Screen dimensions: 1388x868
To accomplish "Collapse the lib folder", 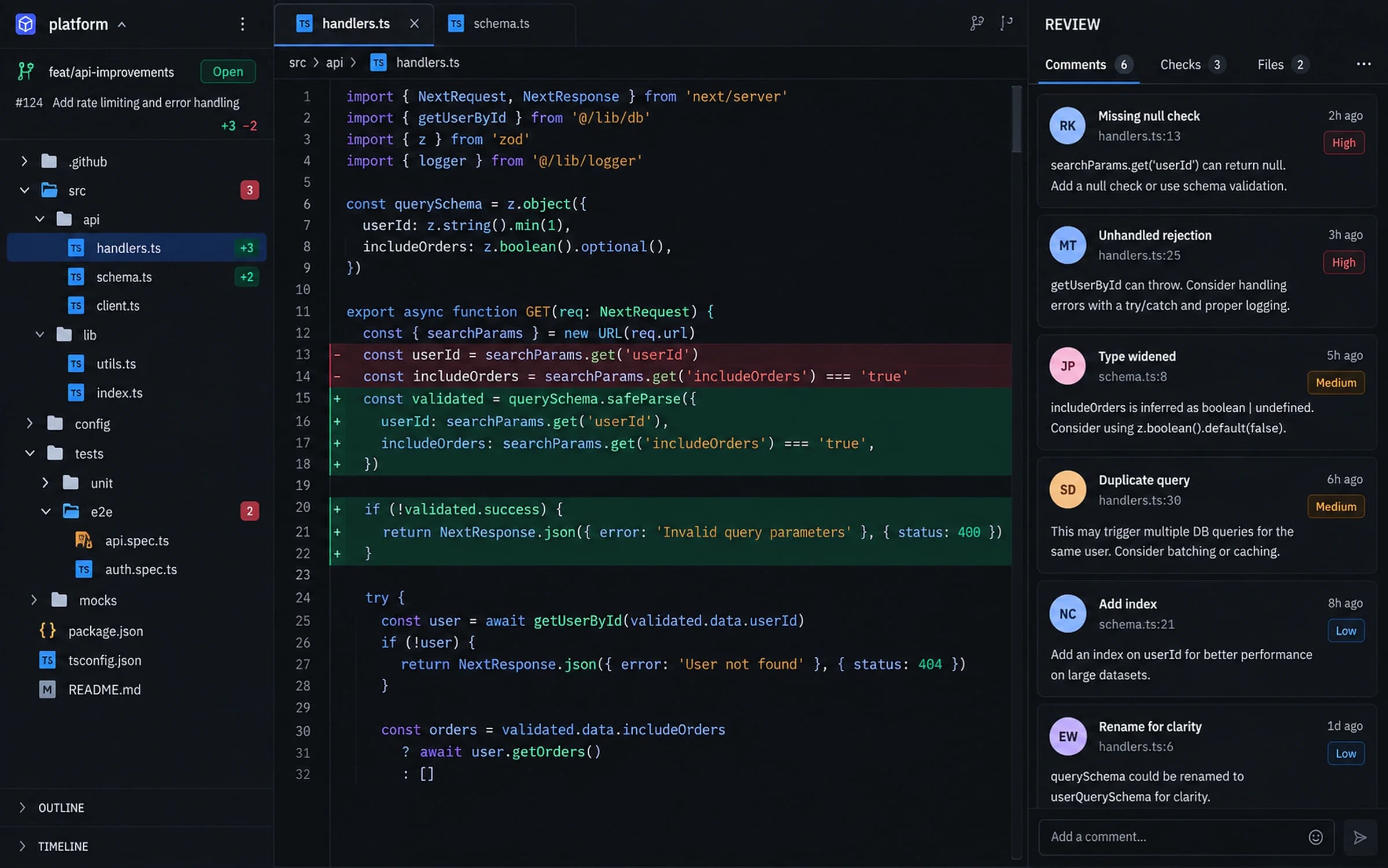I will [x=39, y=334].
